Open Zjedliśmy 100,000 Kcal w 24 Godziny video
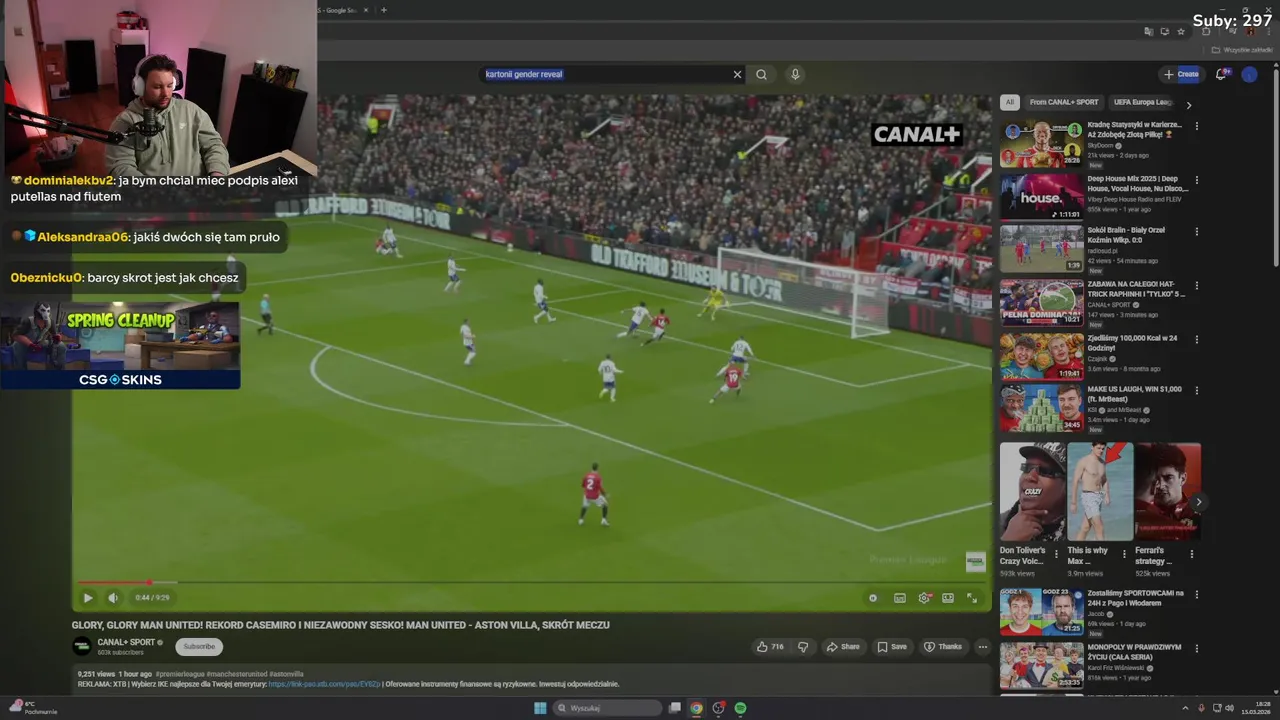 pyautogui.click(x=1042, y=356)
